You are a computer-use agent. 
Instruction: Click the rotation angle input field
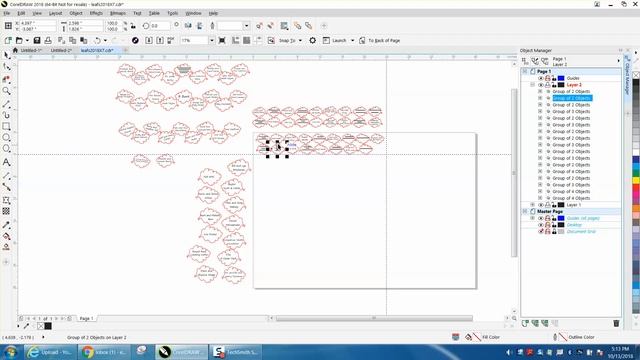[x=160, y=26]
